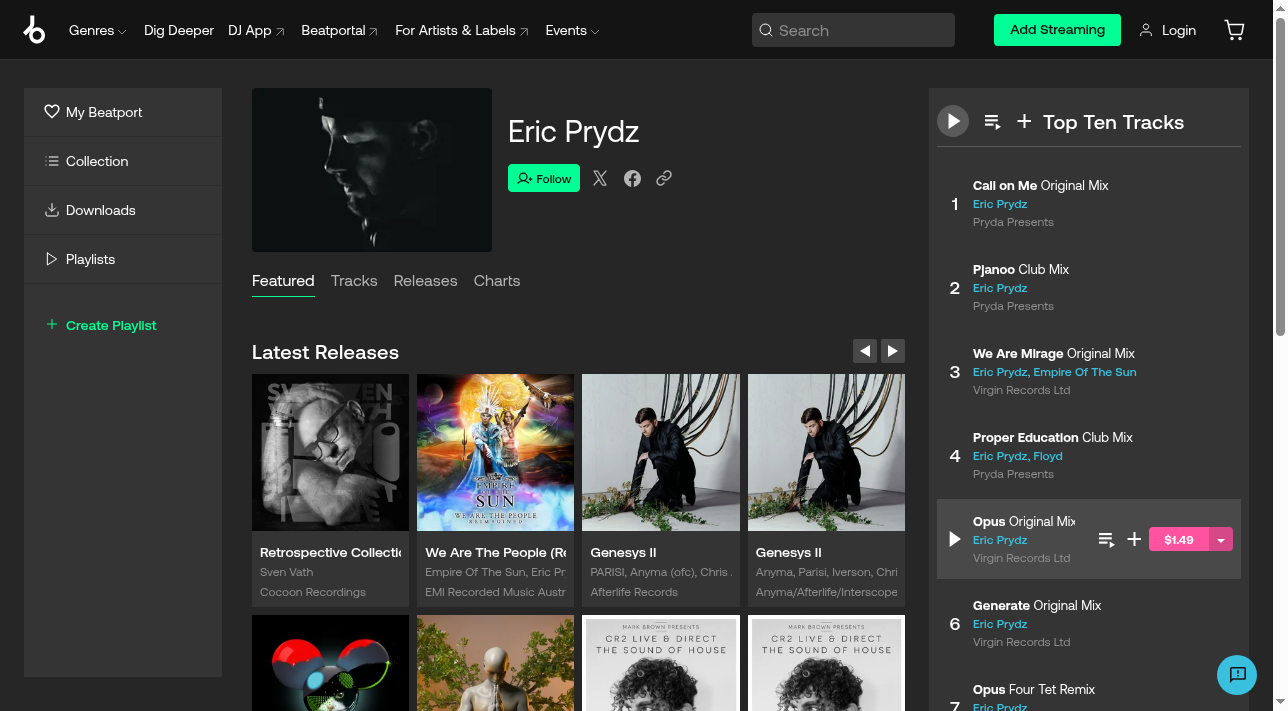
Task: Add Opus Original Mix to queue
Action: point(1106,539)
